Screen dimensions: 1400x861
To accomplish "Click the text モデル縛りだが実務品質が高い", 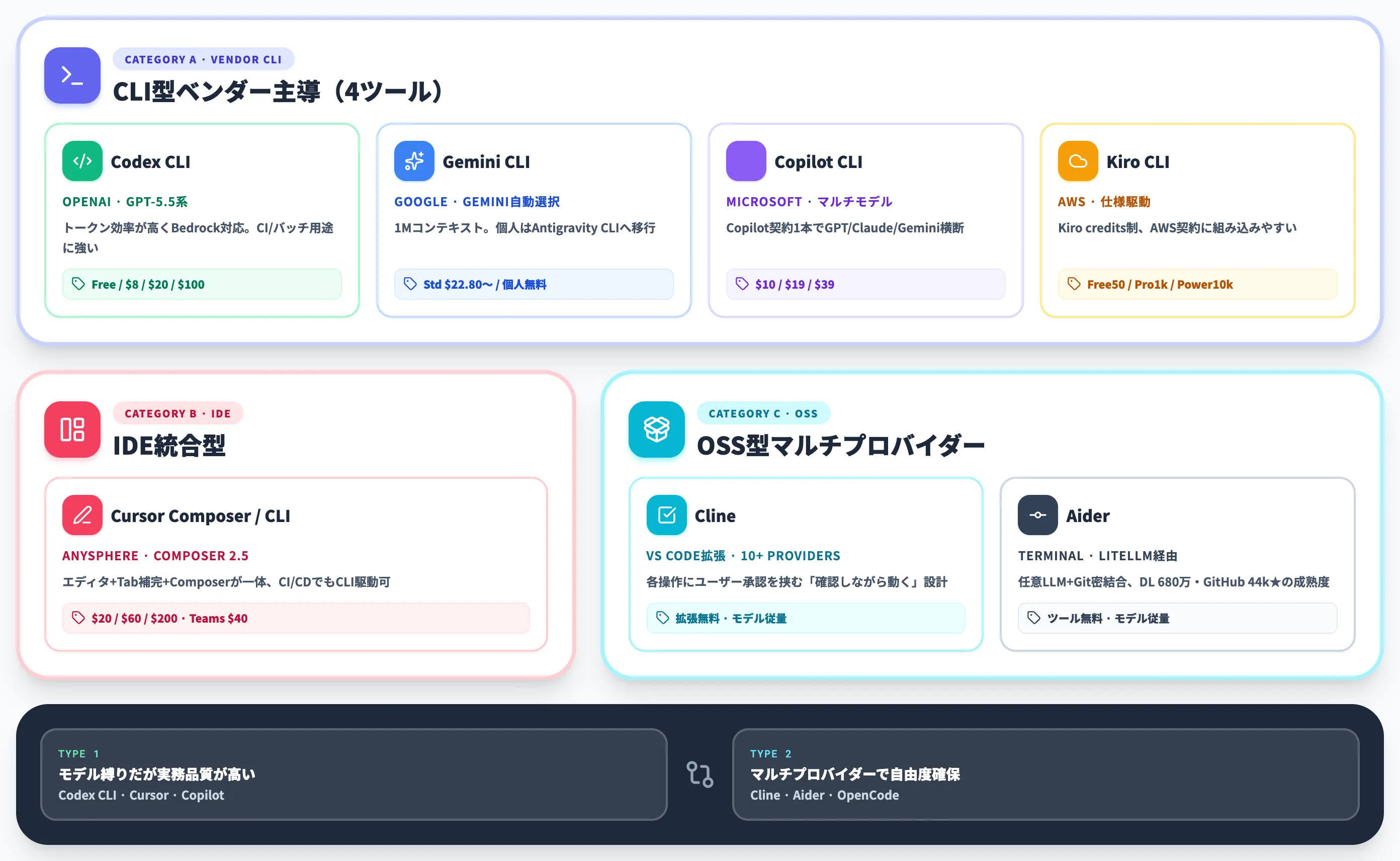I will pyautogui.click(x=157, y=774).
